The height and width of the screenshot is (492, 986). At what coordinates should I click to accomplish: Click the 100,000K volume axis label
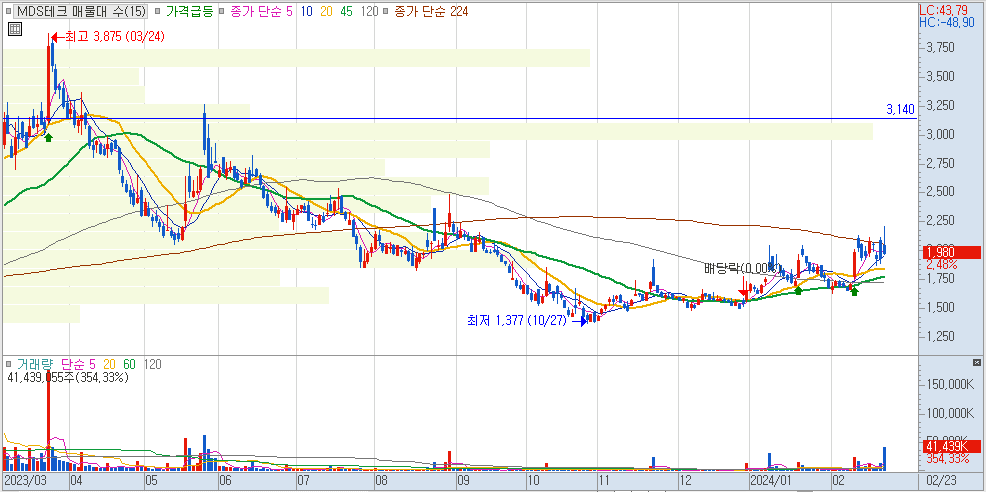pos(950,413)
